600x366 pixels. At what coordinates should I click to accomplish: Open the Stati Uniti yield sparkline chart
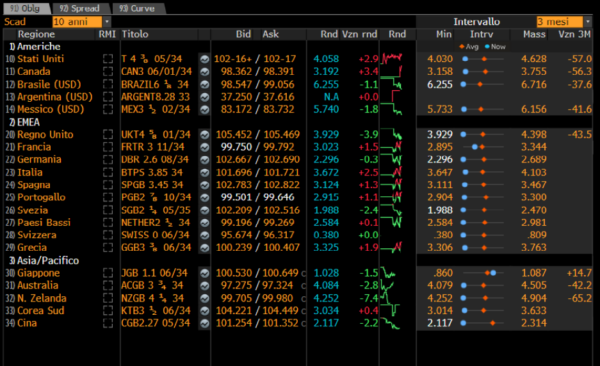[392, 59]
